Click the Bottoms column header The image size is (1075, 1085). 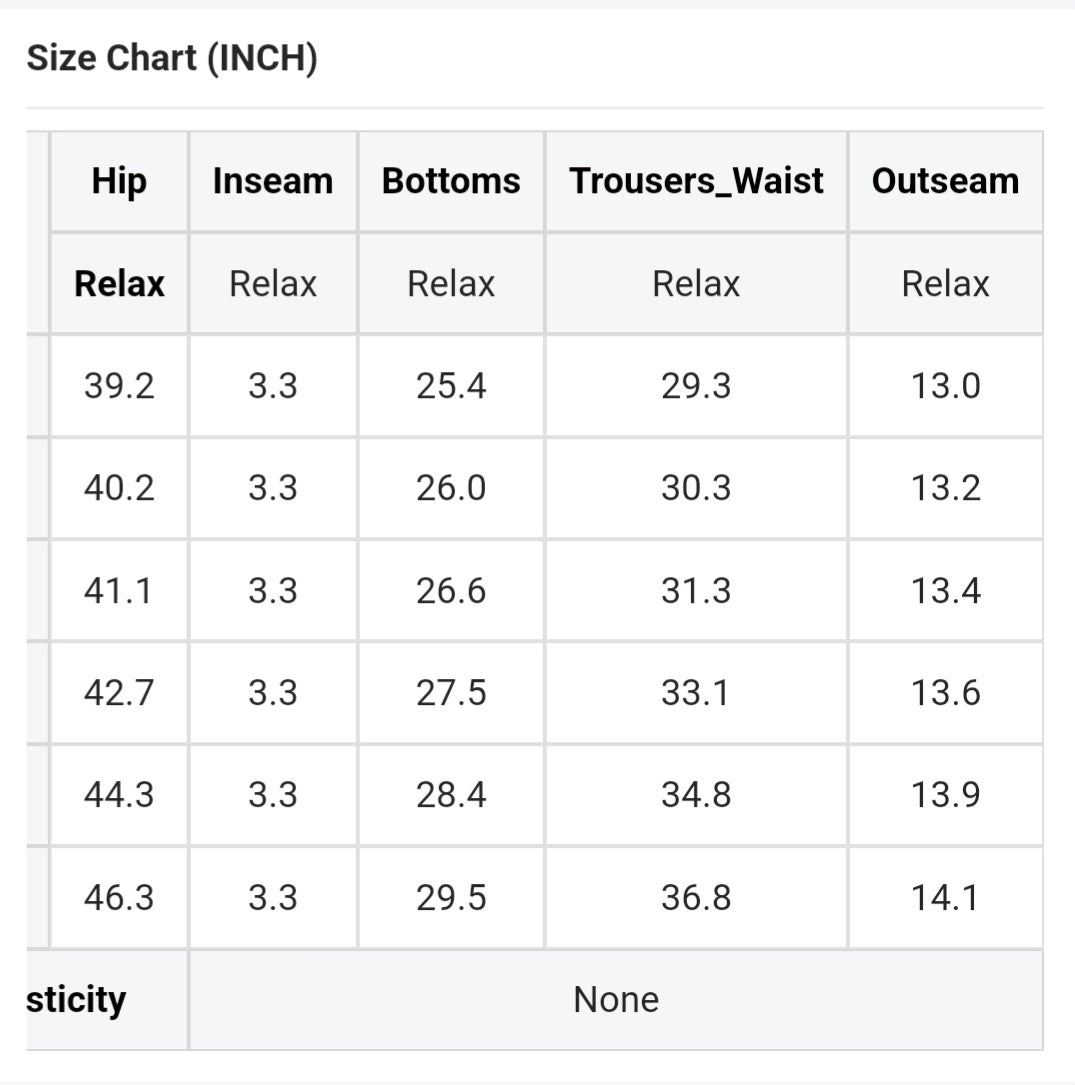[x=451, y=181]
